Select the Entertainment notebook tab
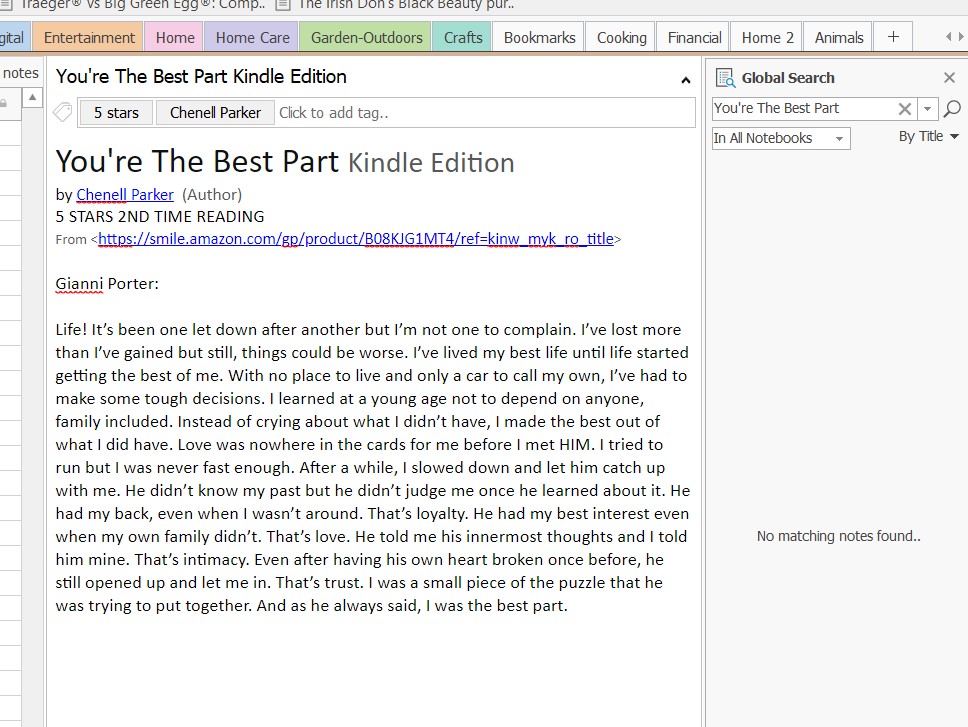The height and width of the screenshot is (727, 968). [89, 38]
